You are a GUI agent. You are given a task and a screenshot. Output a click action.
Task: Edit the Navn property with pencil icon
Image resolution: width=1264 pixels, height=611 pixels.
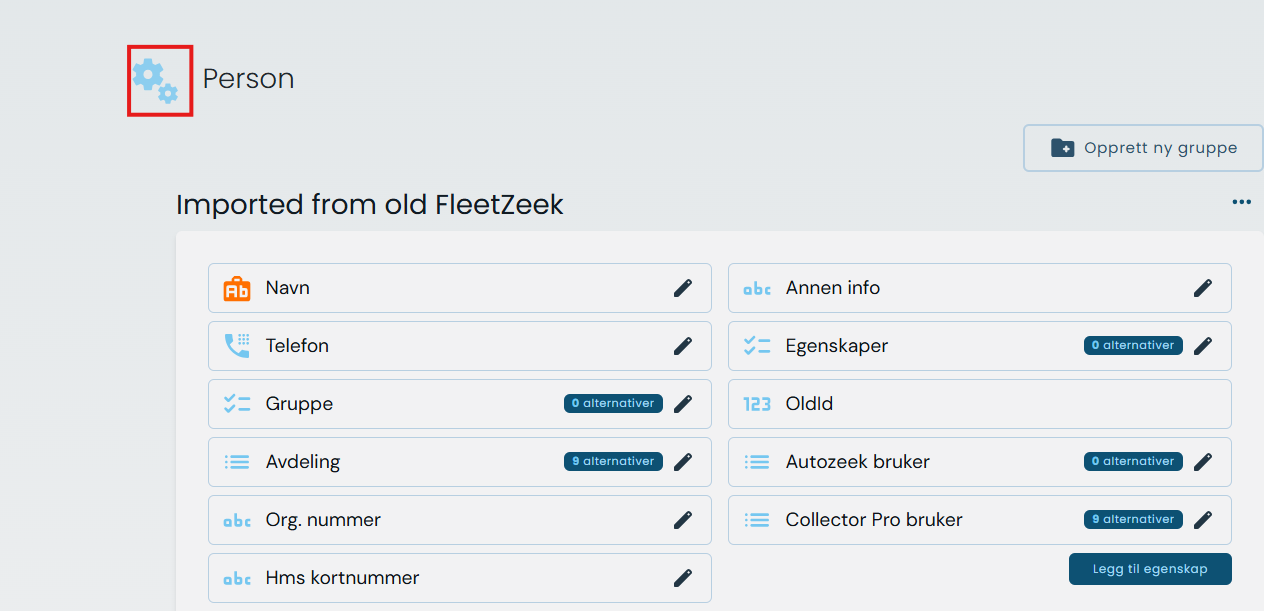pyautogui.click(x=683, y=288)
